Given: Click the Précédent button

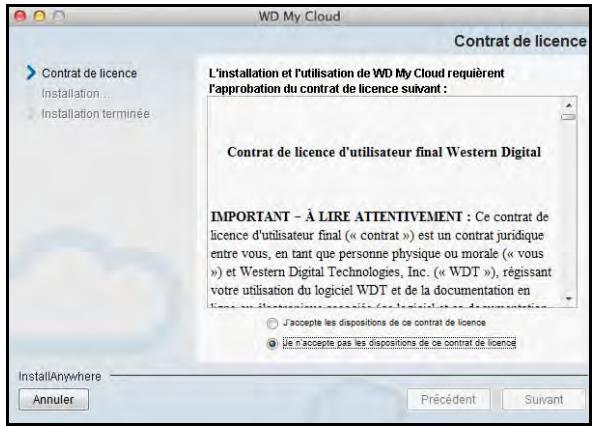Looking at the screenshot, I should click(x=448, y=399).
